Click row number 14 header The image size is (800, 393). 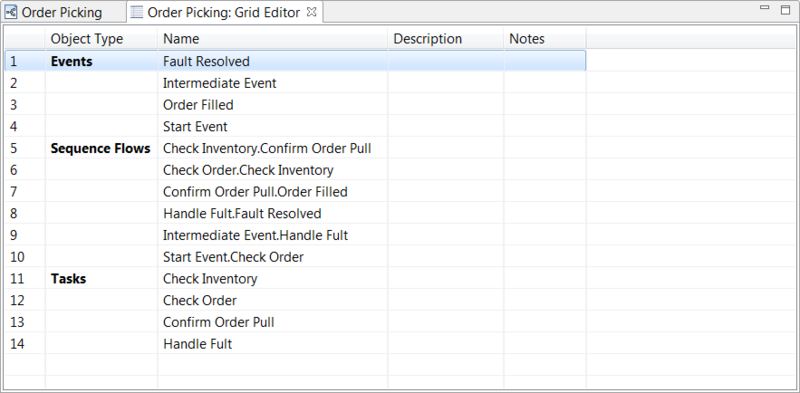25,344
